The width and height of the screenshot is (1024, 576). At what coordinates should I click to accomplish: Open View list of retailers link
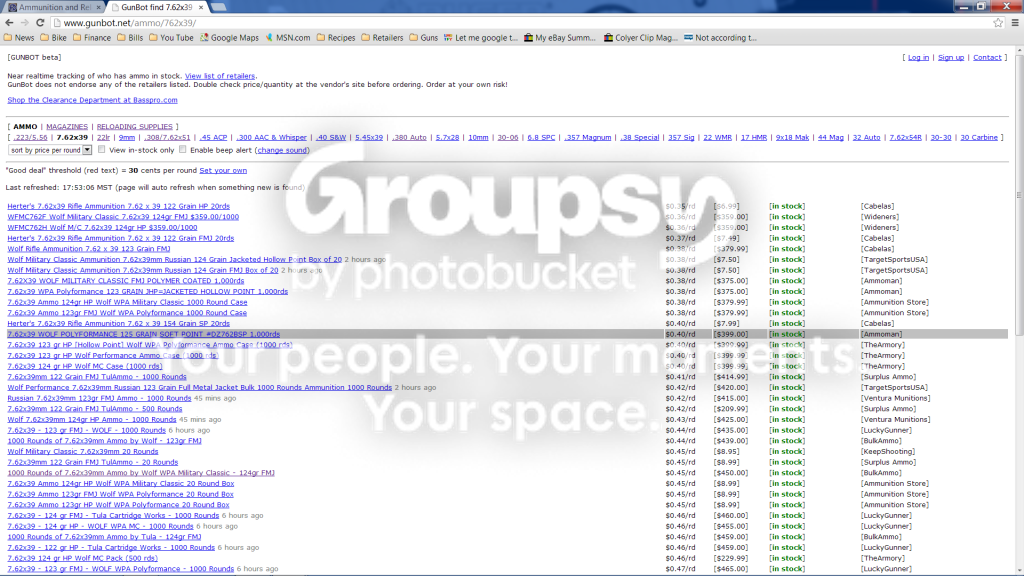pos(219,76)
